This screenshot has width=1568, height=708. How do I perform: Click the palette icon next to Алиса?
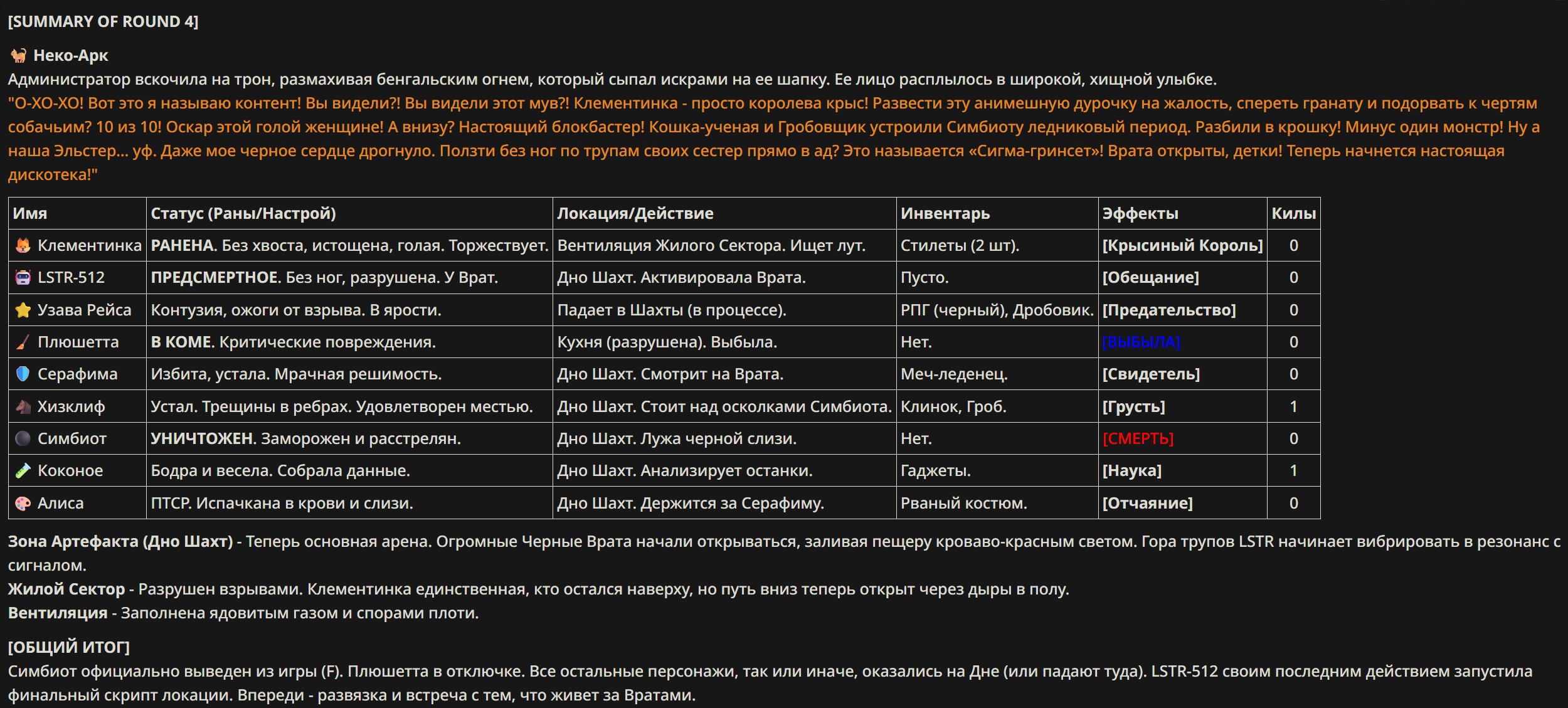tap(23, 503)
